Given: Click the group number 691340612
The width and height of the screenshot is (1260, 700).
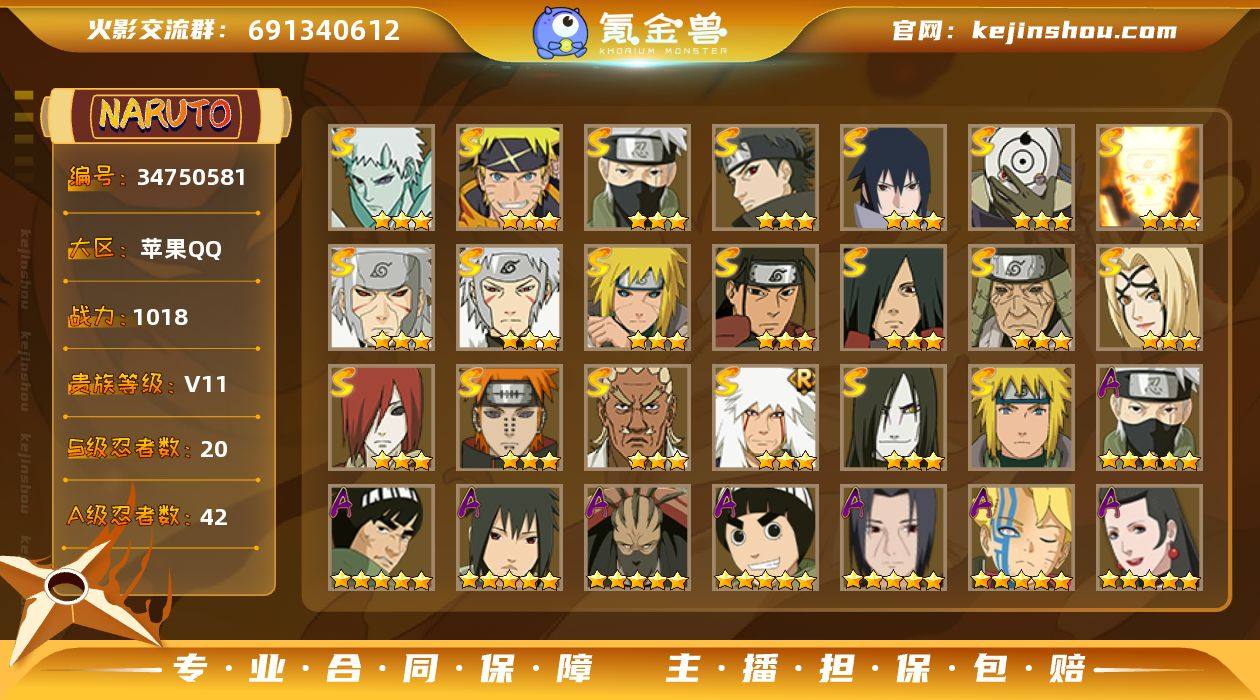Looking at the screenshot, I should (x=324, y=31).
